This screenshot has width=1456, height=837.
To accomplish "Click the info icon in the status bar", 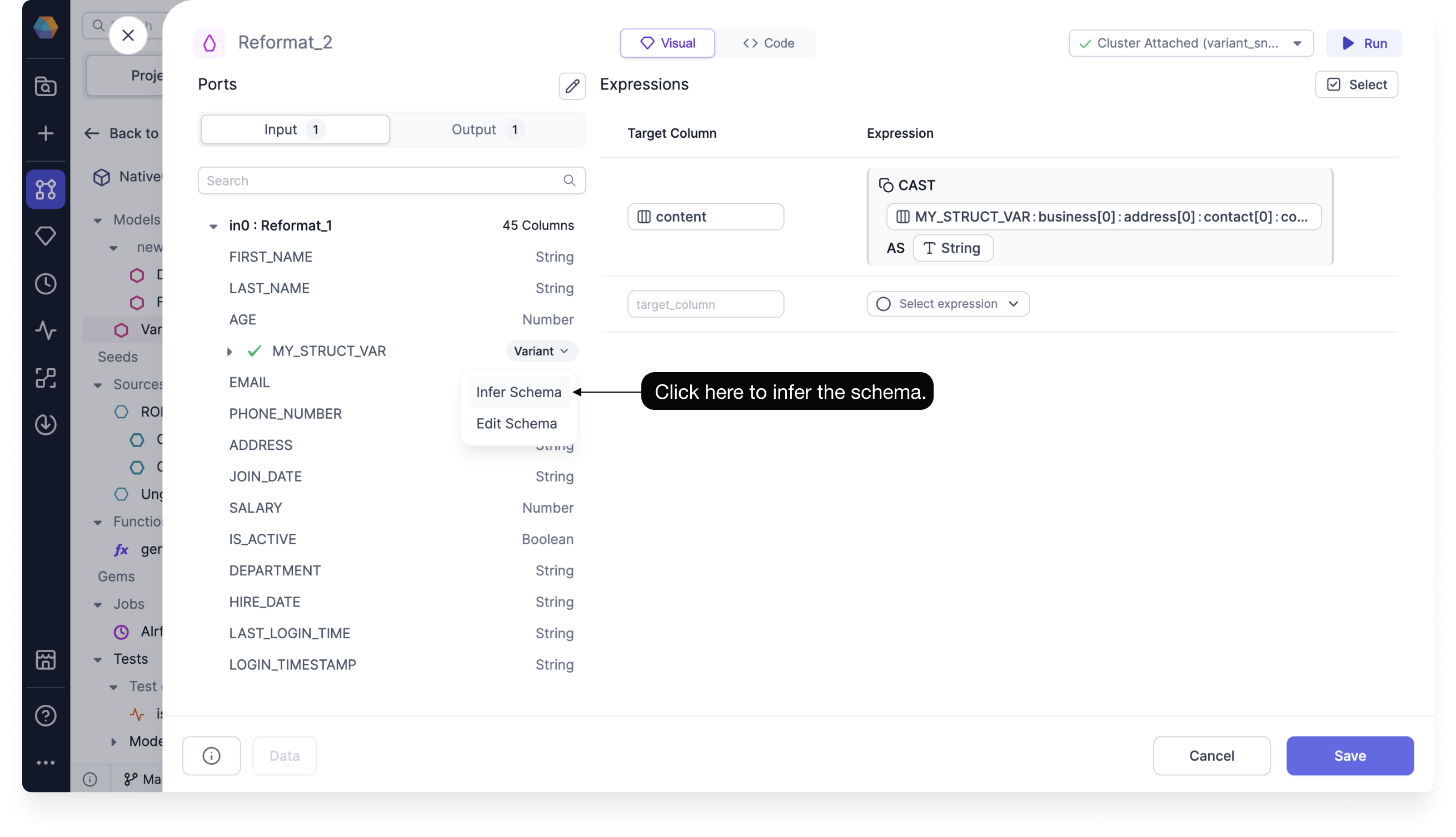I will pyautogui.click(x=89, y=779).
